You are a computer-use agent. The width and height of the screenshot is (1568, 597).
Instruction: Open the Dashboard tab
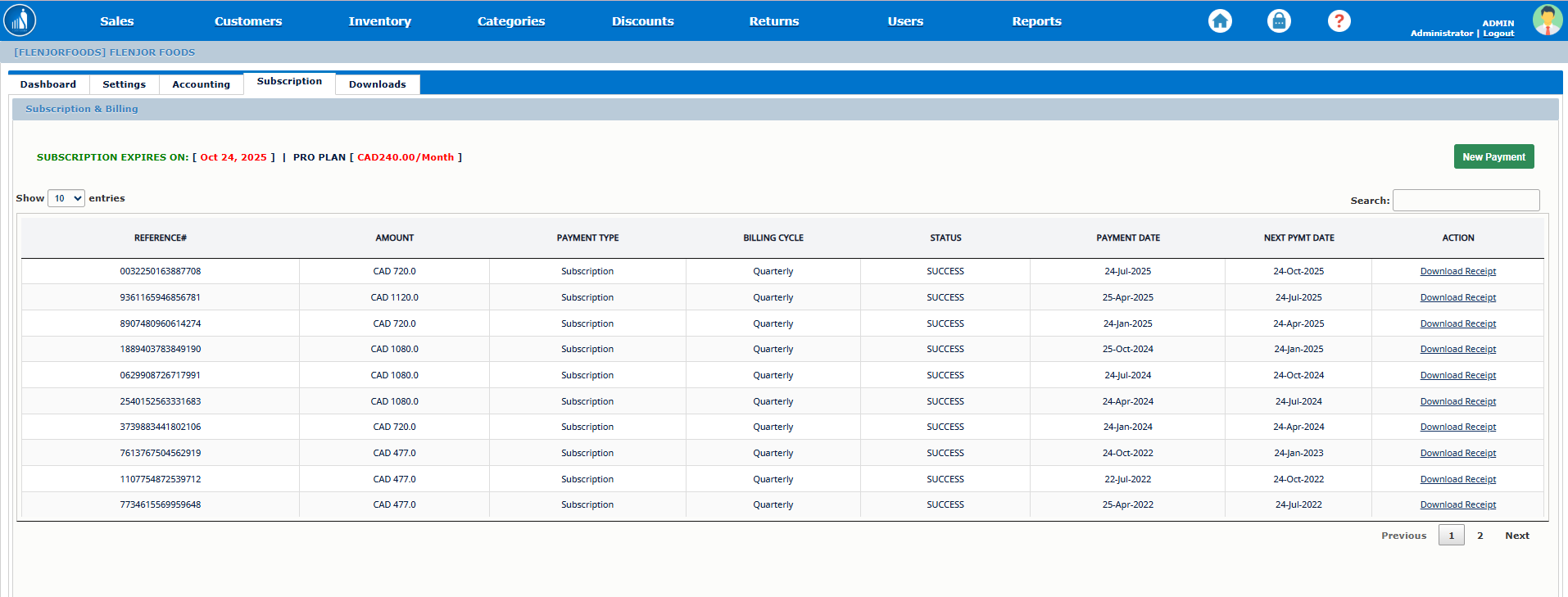(48, 84)
